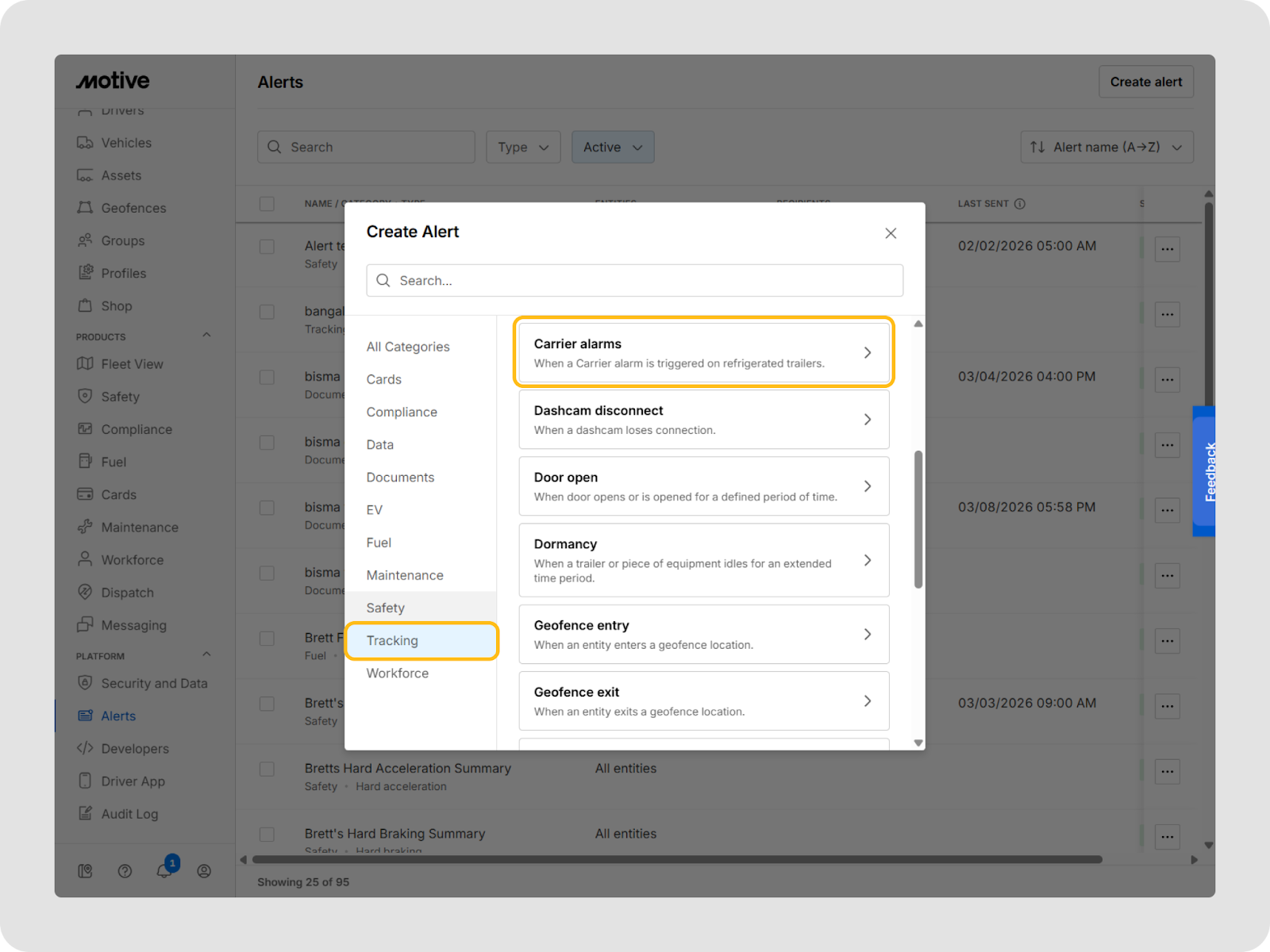
Task: Check the Bretts Hard Acceleration Summary row checkbox
Action: pyautogui.click(x=267, y=769)
